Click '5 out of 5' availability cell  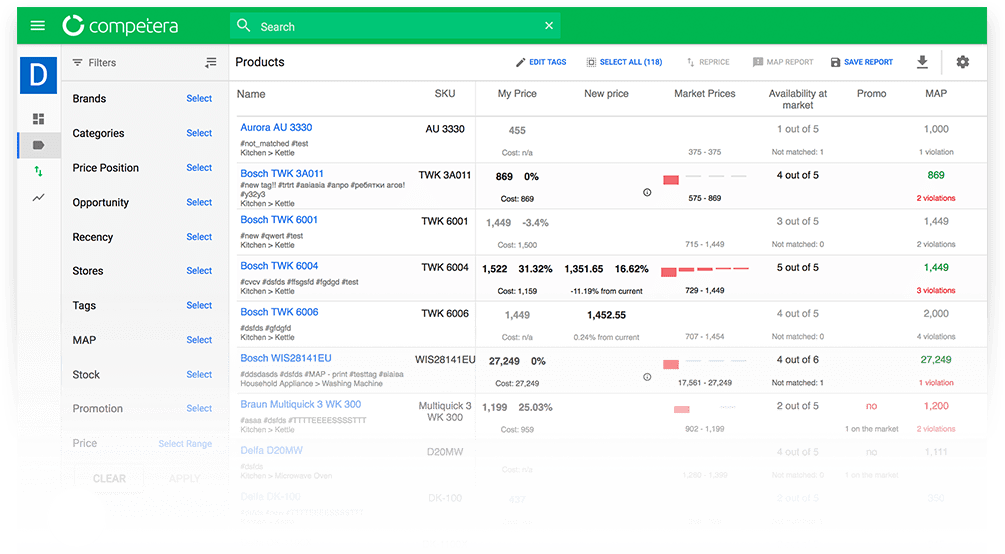[x=797, y=267]
